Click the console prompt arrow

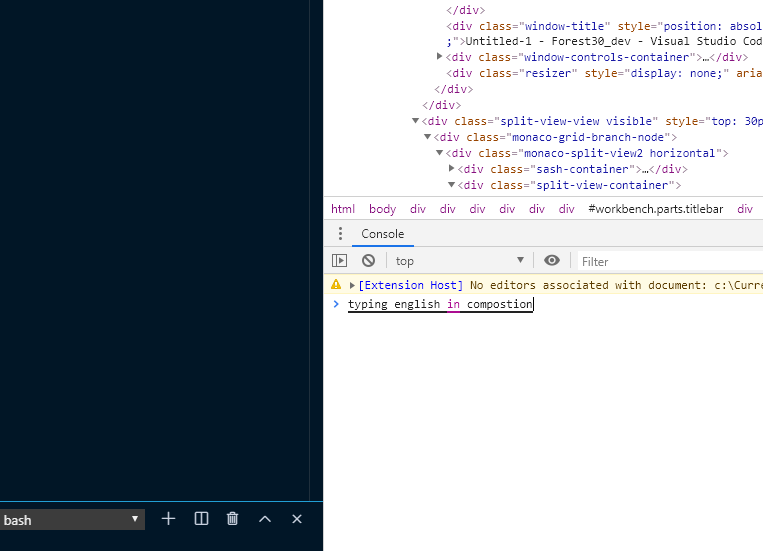(336, 304)
